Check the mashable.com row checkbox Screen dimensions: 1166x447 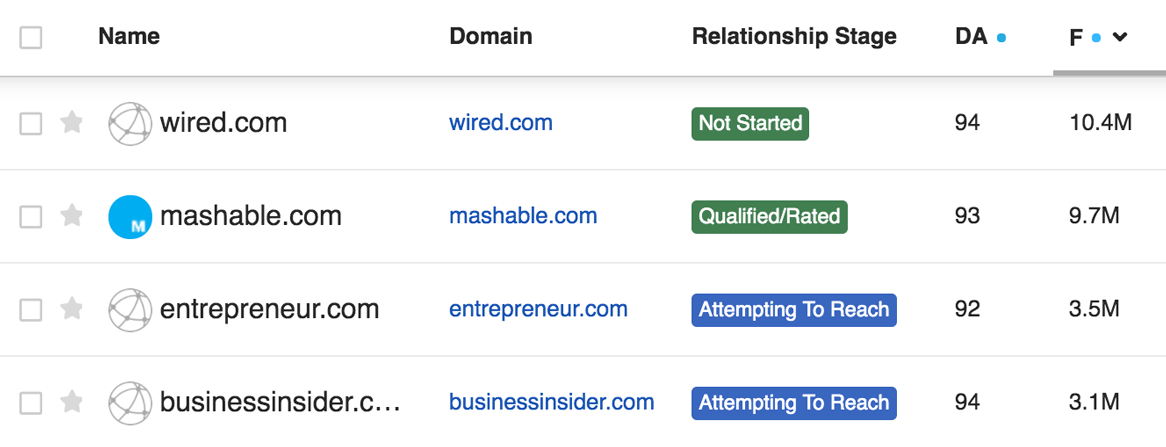pos(31,217)
